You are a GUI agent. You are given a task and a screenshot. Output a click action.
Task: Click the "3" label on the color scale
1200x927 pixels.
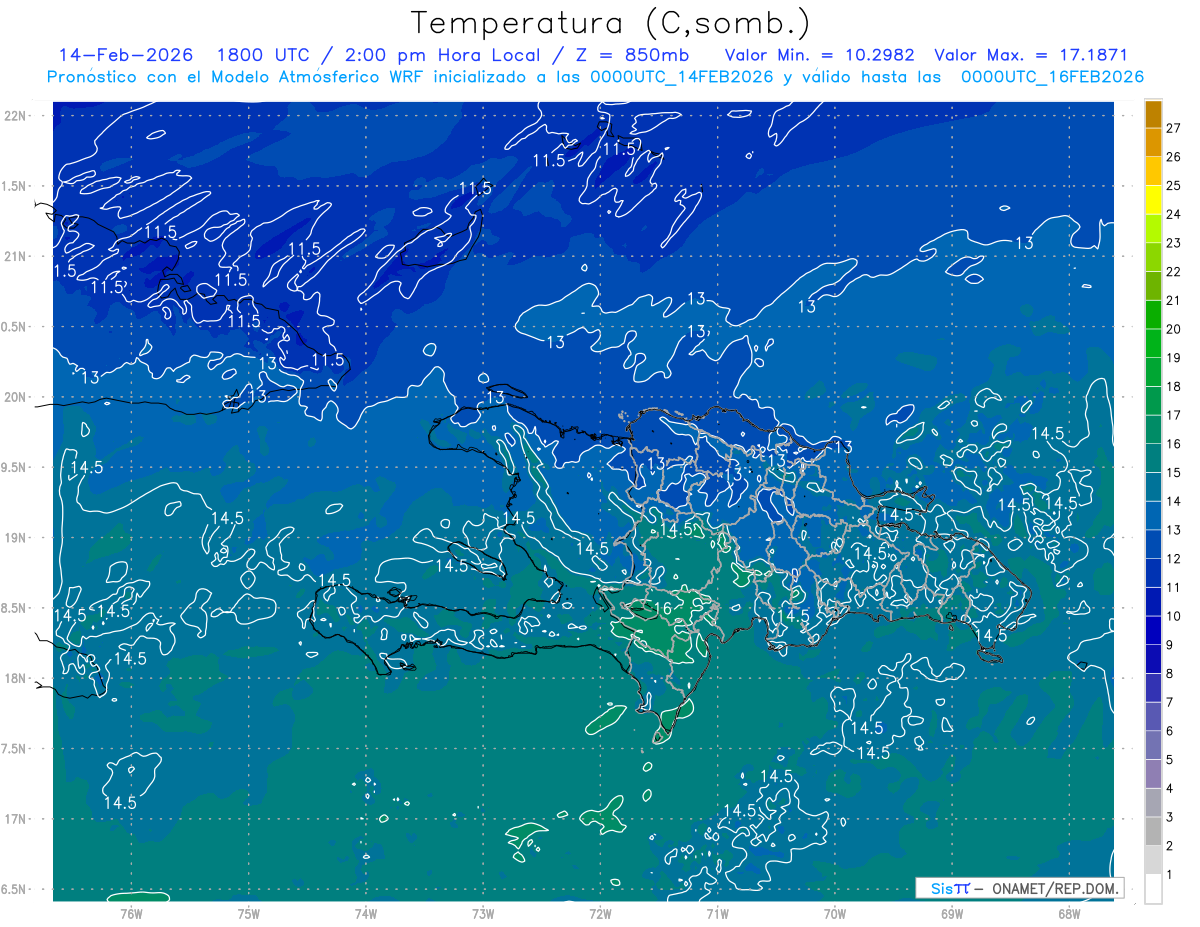tap(1170, 817)
